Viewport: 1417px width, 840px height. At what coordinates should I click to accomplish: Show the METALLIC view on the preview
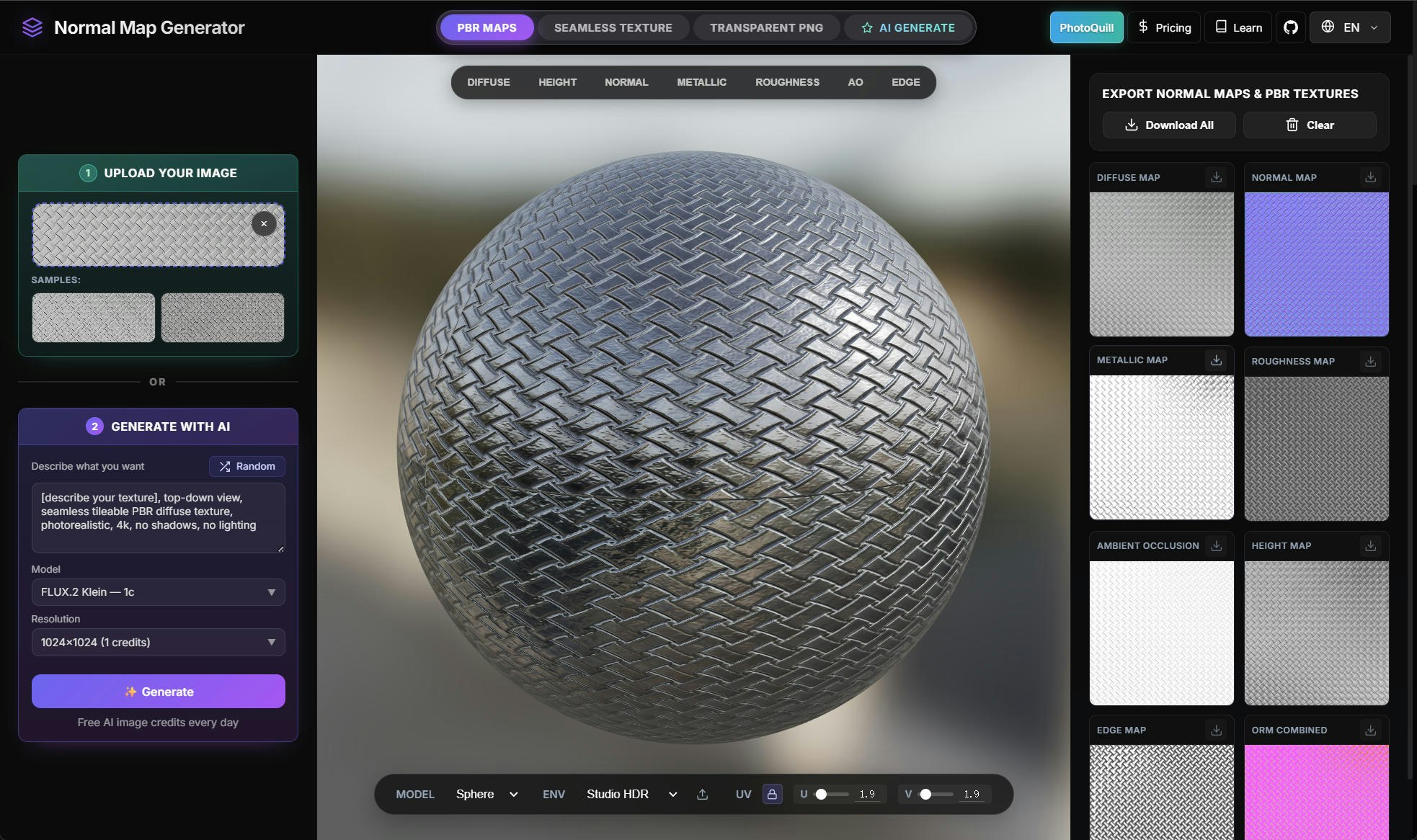701,82
